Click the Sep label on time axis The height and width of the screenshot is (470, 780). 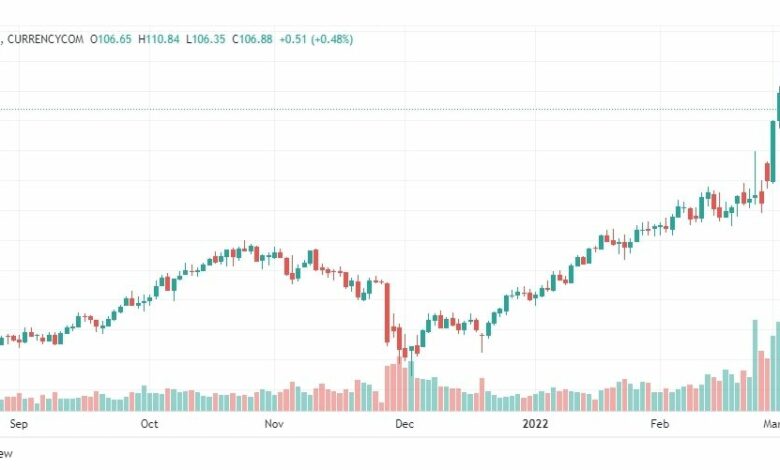[x=18, y=424]
